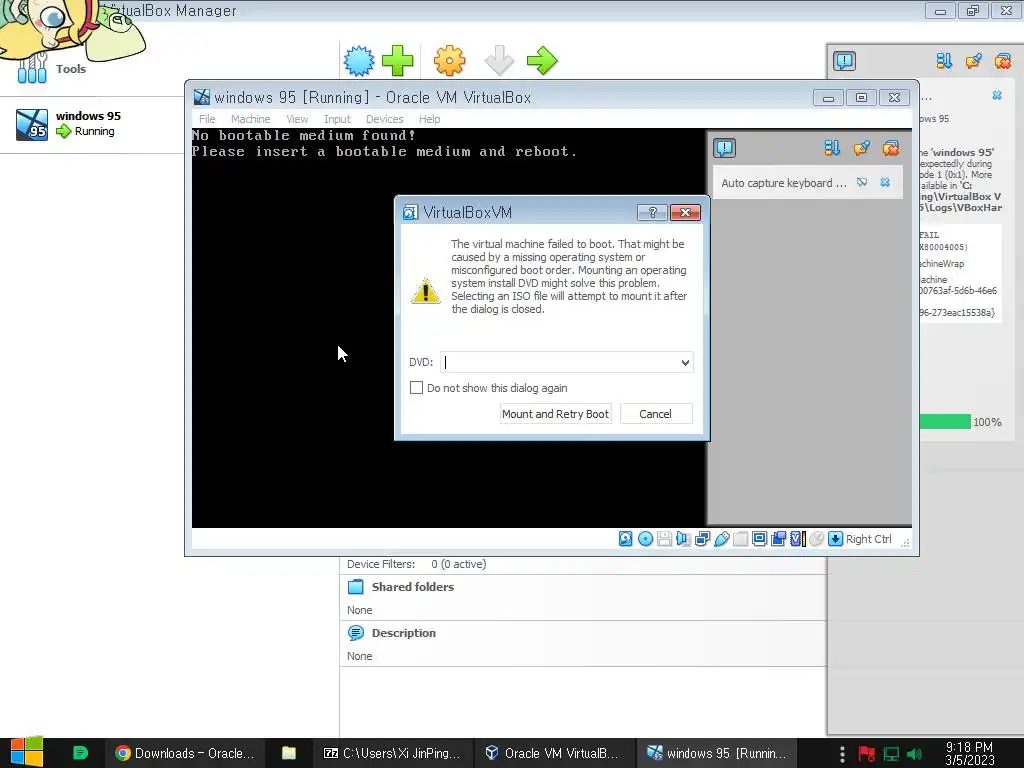
Task: Click the keep-finished notifications icon in VM notification panel
Action: click(861, 148)
